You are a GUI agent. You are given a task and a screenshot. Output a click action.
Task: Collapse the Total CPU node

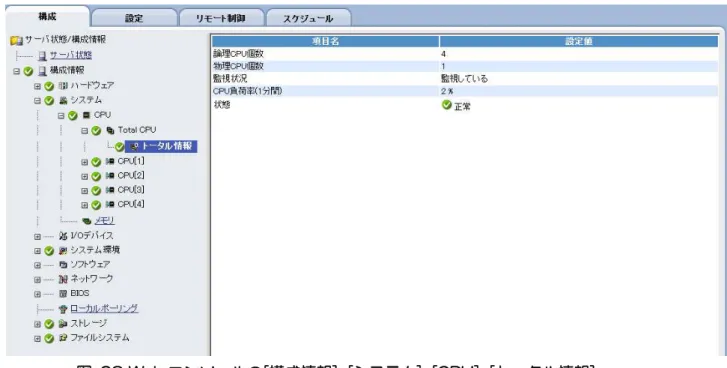pos(84,131)
